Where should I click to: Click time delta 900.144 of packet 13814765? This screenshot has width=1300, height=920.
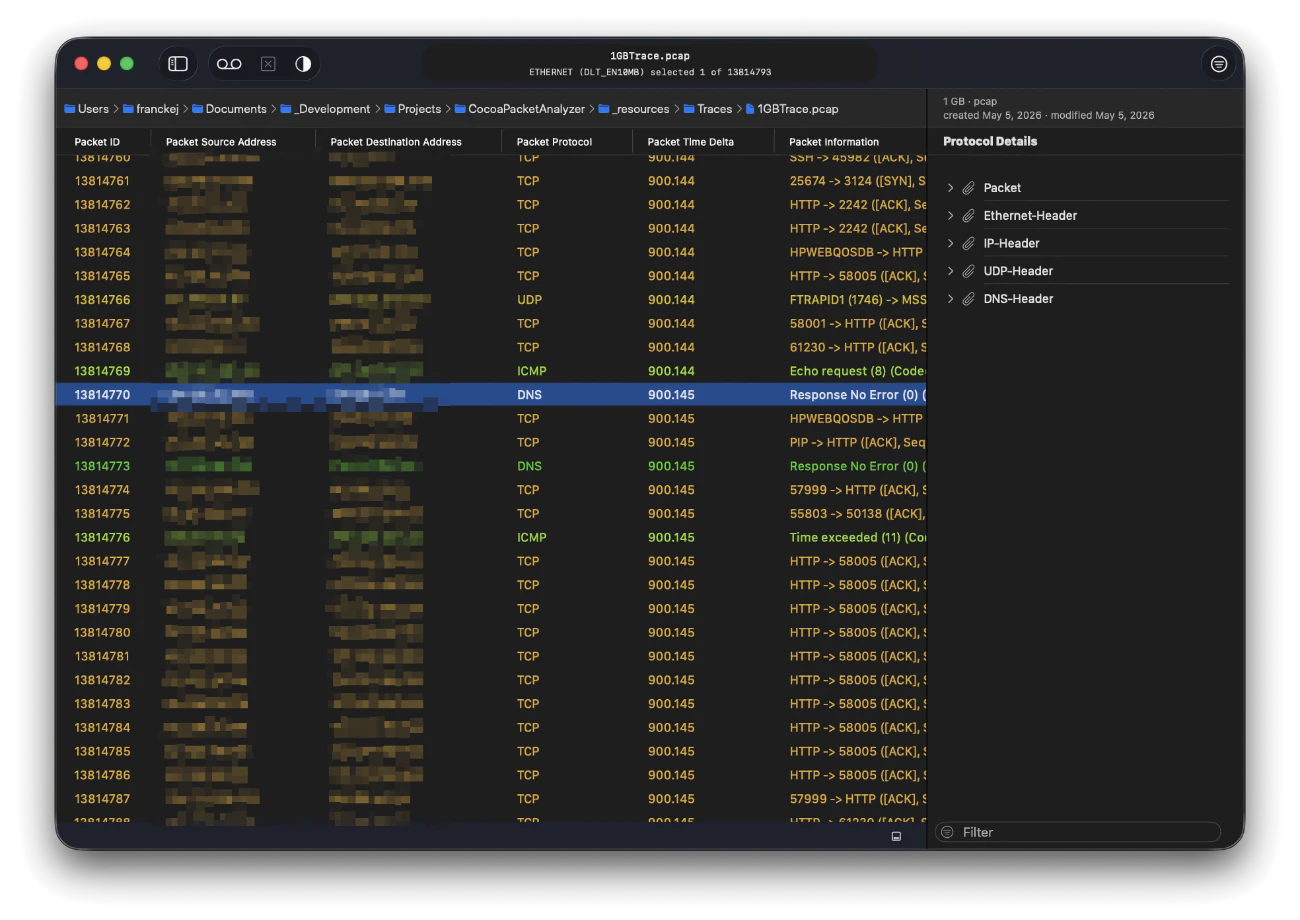[x=671, y=276]
